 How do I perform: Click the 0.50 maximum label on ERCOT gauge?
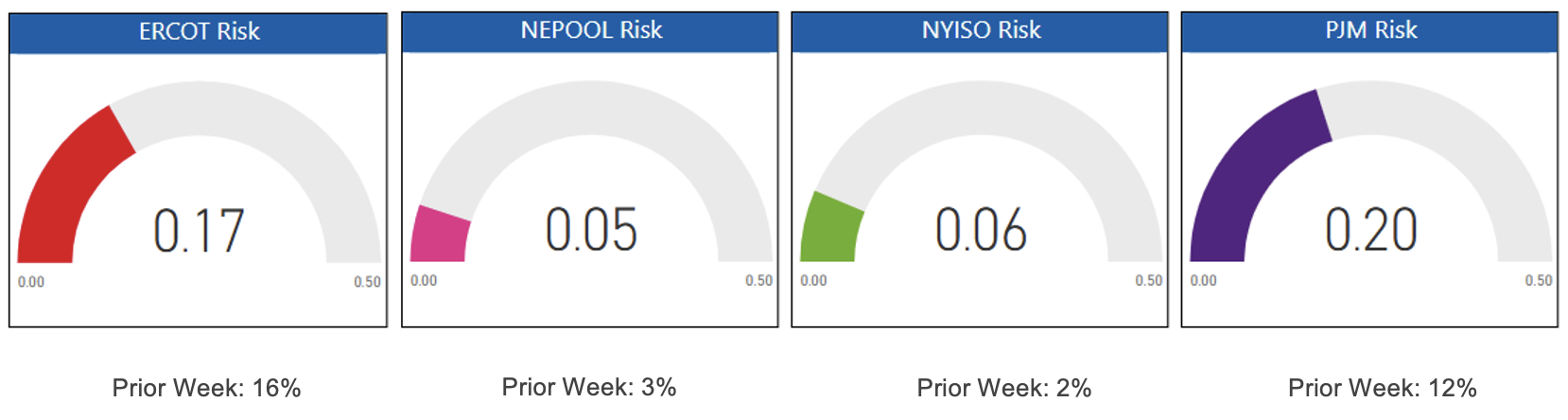pyautogui.click(x=367, y=282)
